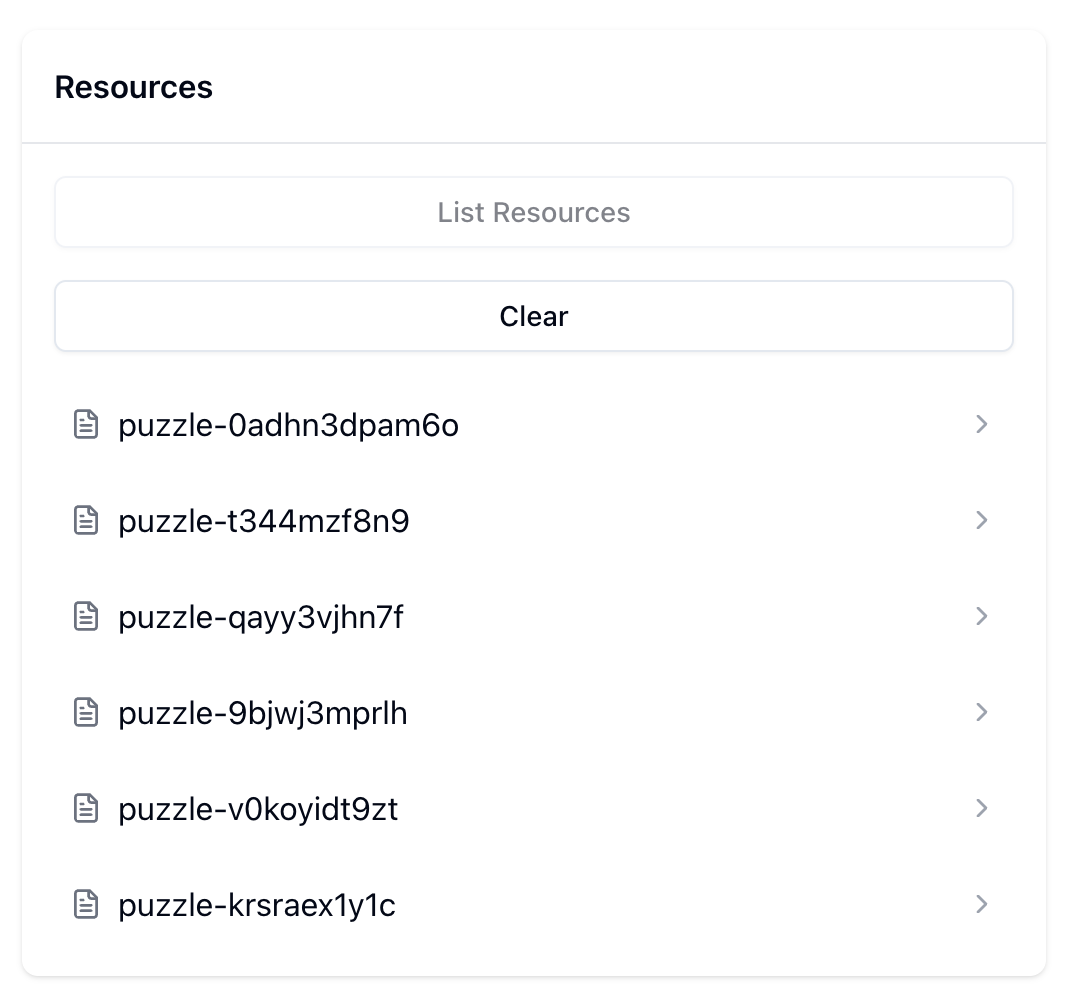Expand puzzle-9bjwj3mprlh via its chevron
The width and height of the screenshot is (1068, 994).
tap(981, 712)
